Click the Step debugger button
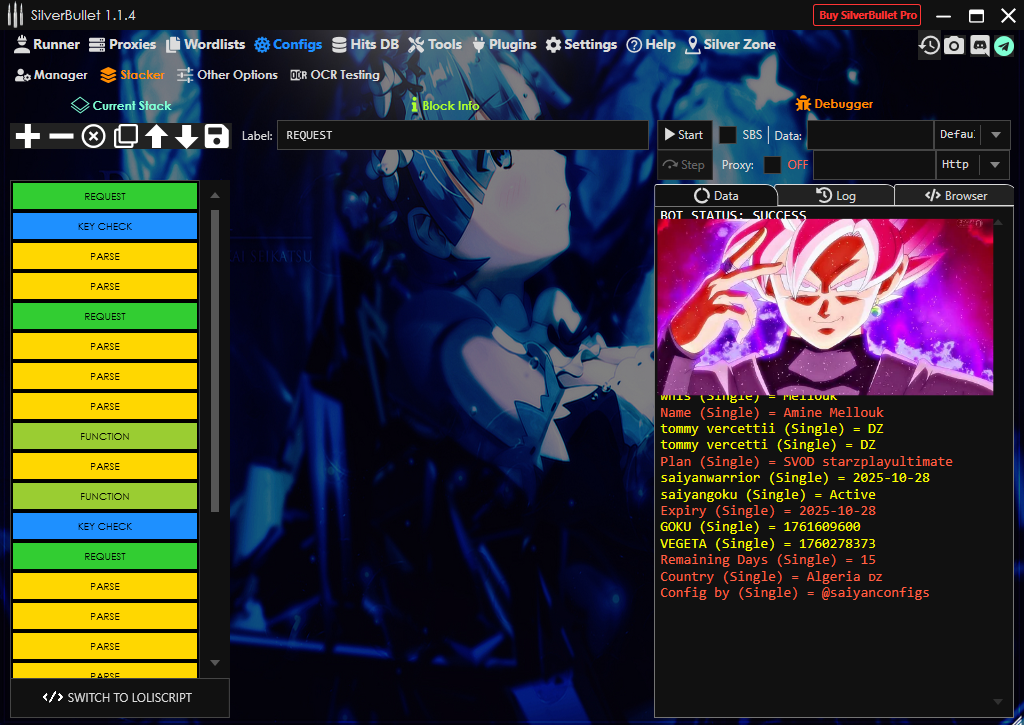This screenshot has height=725, width=1024. tap(684, 165)
